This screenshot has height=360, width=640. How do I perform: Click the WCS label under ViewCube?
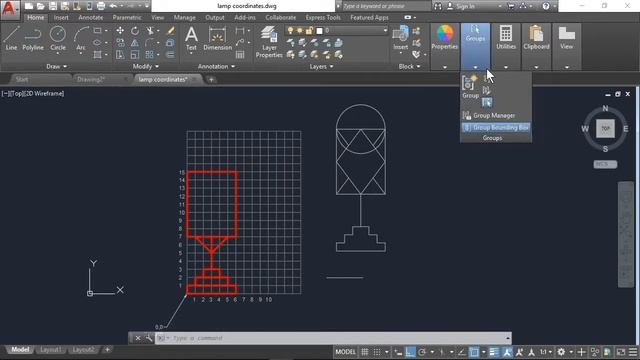(605, 164)
